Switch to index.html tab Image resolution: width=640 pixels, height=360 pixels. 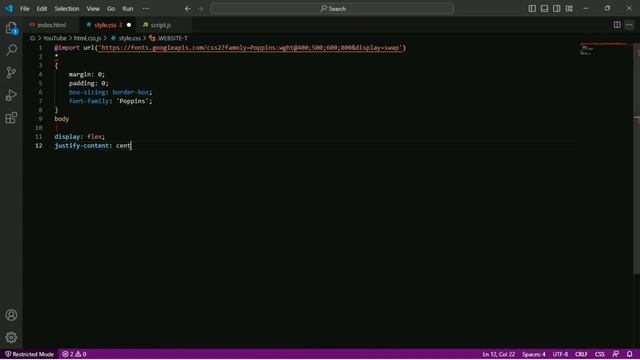tap(51, 25)
